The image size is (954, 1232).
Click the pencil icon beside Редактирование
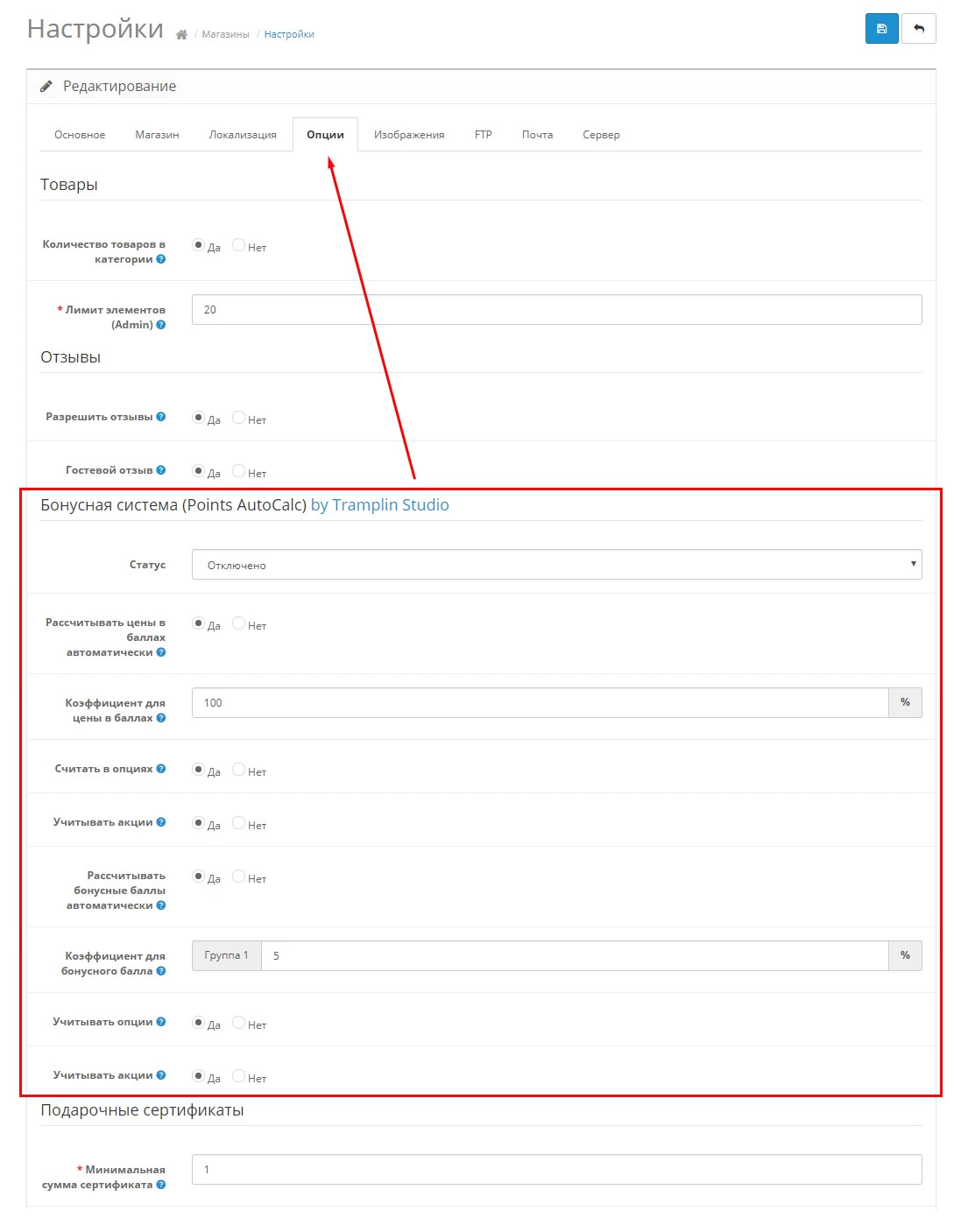[x=46, y=86]
